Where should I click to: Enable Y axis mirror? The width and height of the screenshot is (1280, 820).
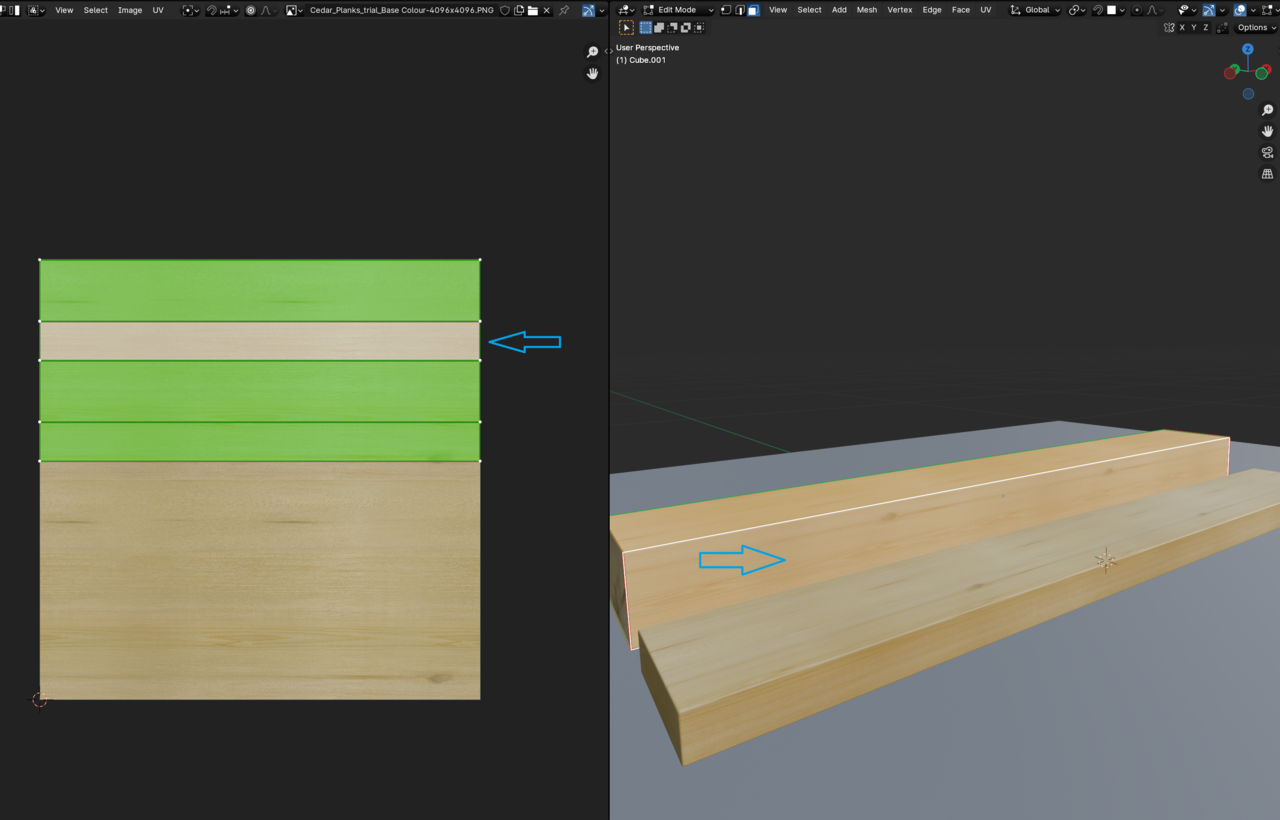click(1194, 28)
